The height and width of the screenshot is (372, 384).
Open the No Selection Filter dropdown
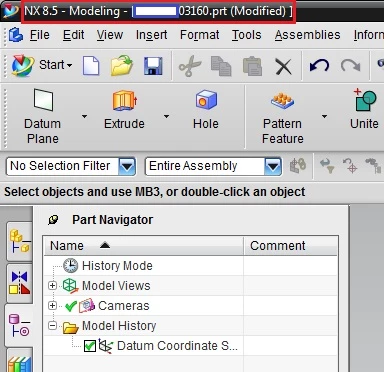tap(127, 166)
